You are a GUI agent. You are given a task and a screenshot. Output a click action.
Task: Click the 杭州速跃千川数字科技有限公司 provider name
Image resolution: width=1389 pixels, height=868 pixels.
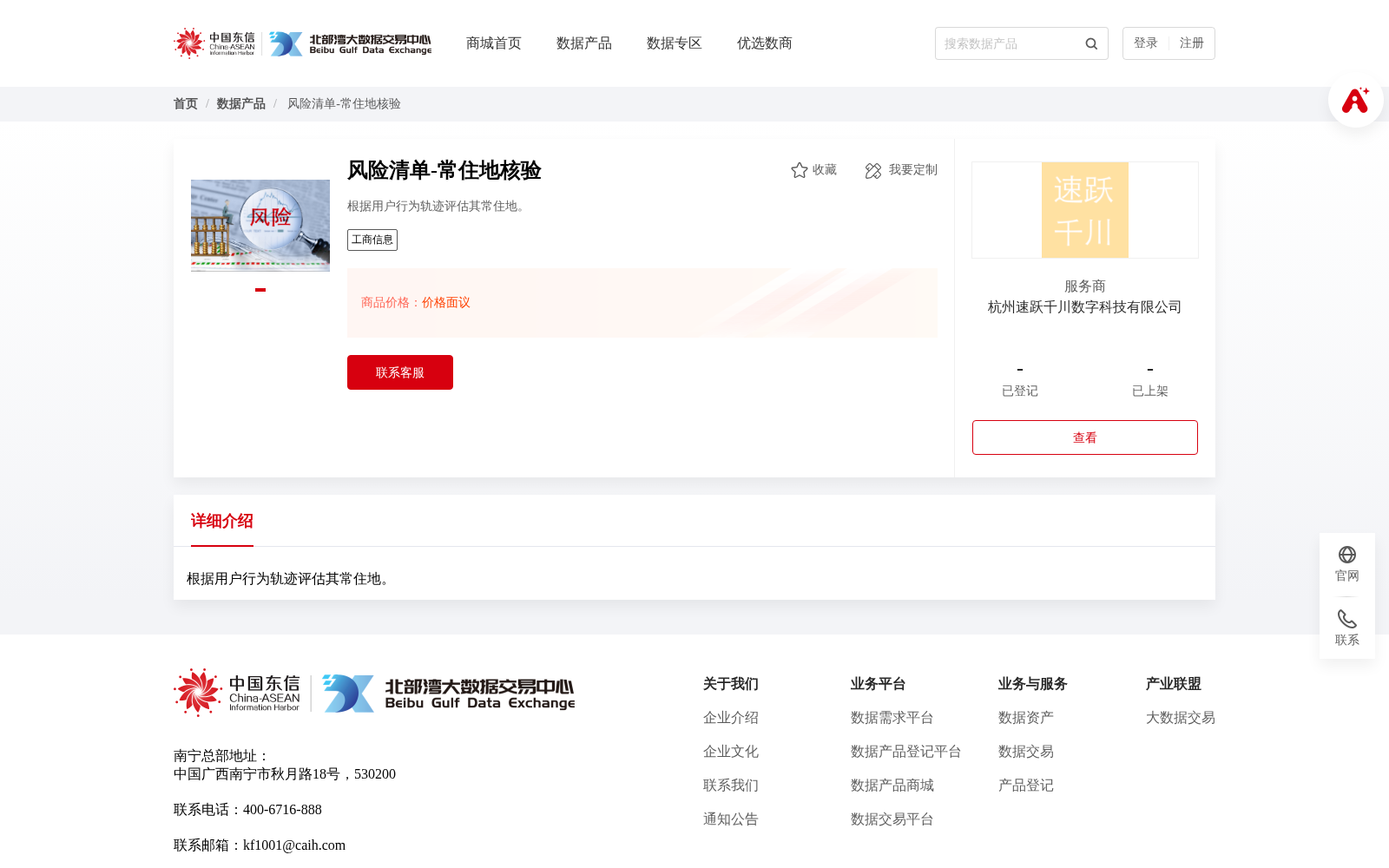click(1085, 307)
